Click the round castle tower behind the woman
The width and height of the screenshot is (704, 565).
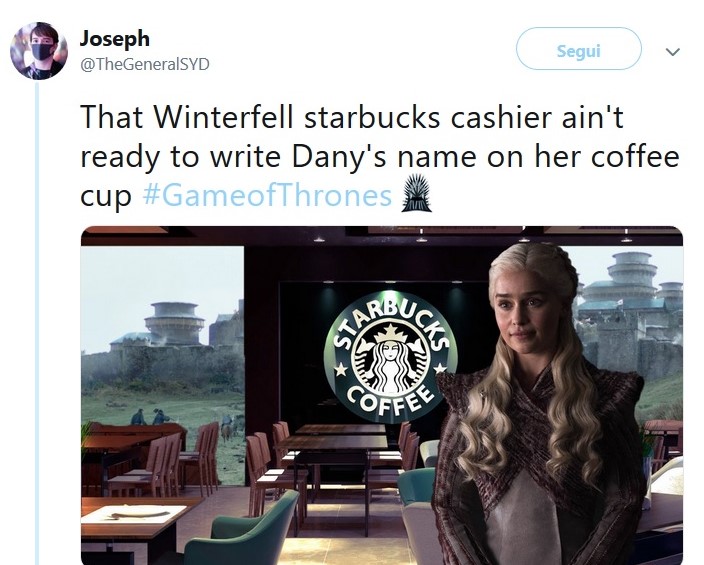[631, 274]
